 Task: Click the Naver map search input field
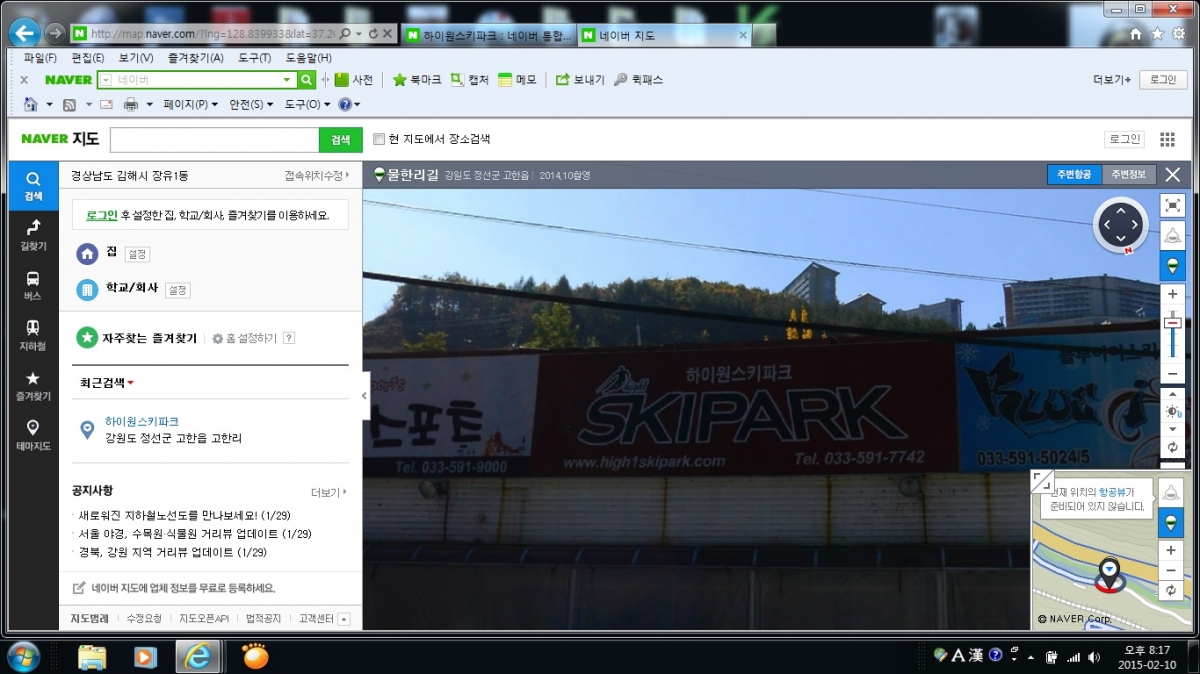[214, 140]
